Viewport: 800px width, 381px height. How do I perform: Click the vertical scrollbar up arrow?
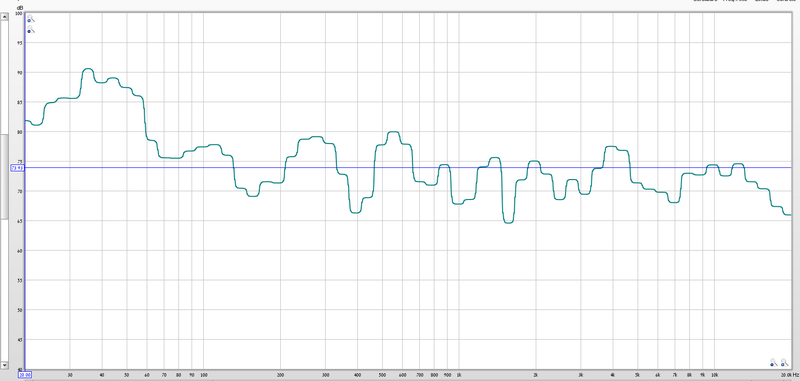click(4, 17)
